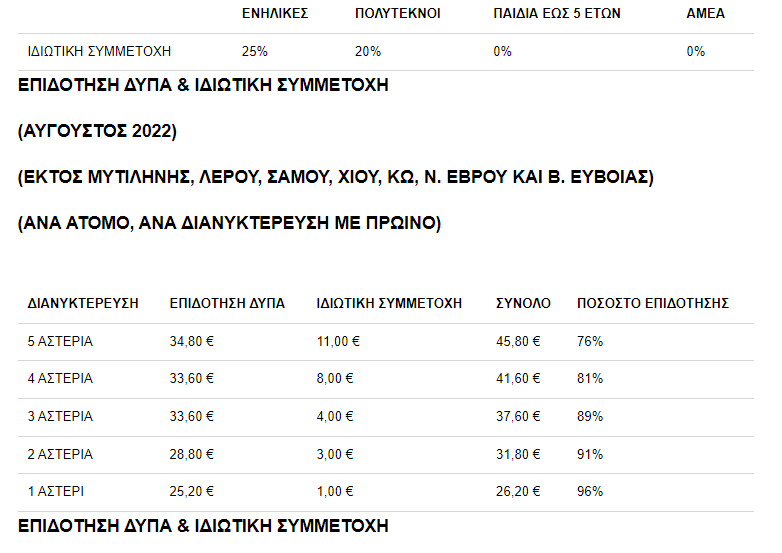Click the ΣΥΝΟΛΟ column header

(523, 303)
